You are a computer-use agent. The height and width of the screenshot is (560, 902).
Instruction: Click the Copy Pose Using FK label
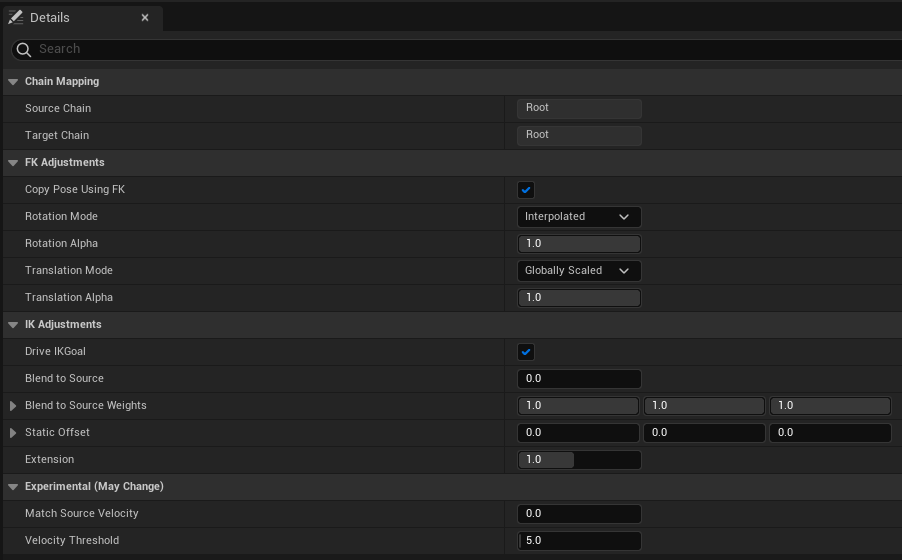coord(75,189)
